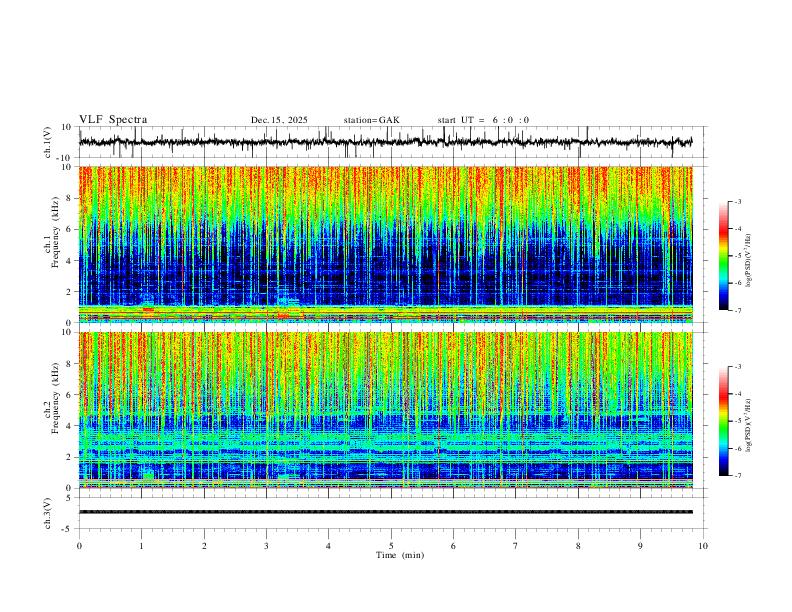Click time axis tick label "1"
The image size is (792, 612).
point(141,546)
